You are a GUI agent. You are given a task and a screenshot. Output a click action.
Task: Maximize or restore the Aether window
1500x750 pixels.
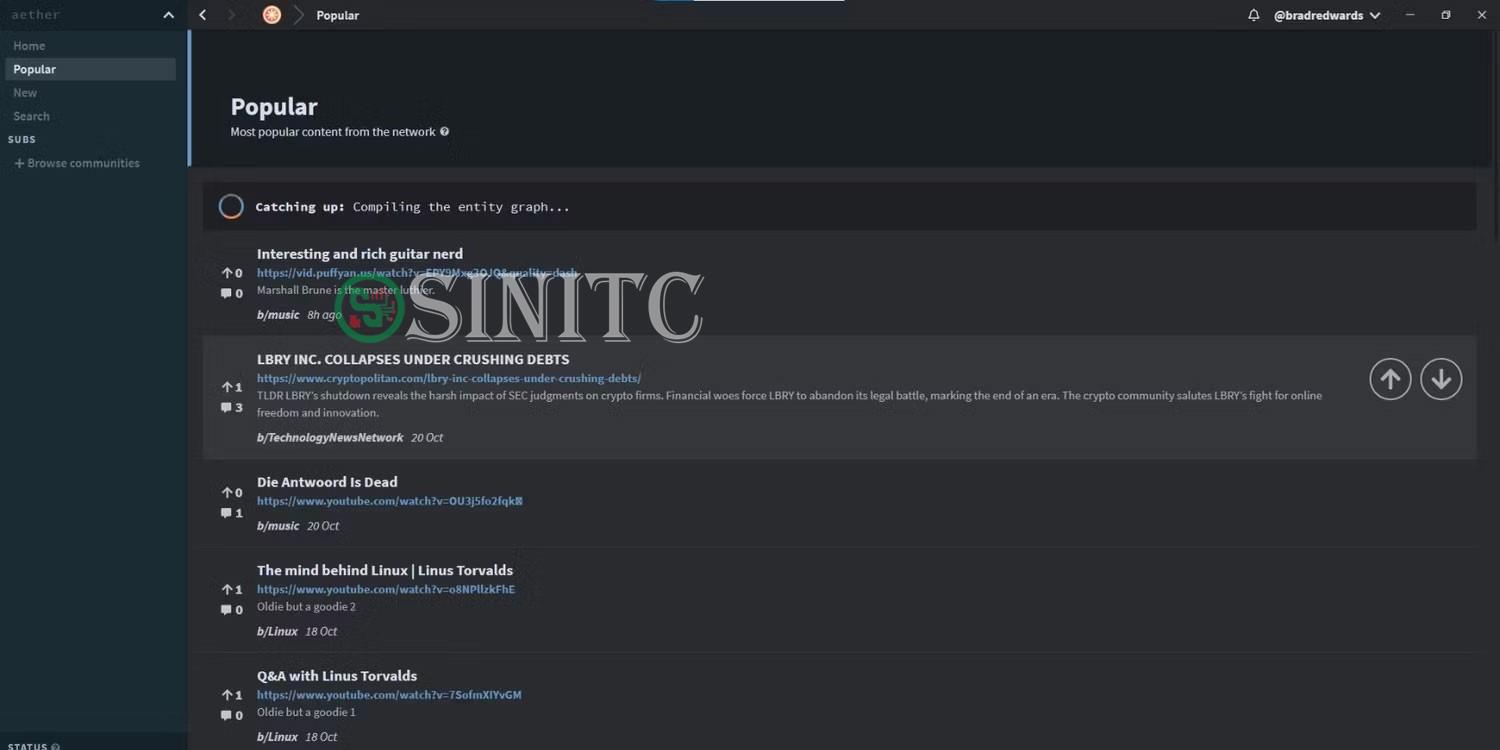point(1446,15)
